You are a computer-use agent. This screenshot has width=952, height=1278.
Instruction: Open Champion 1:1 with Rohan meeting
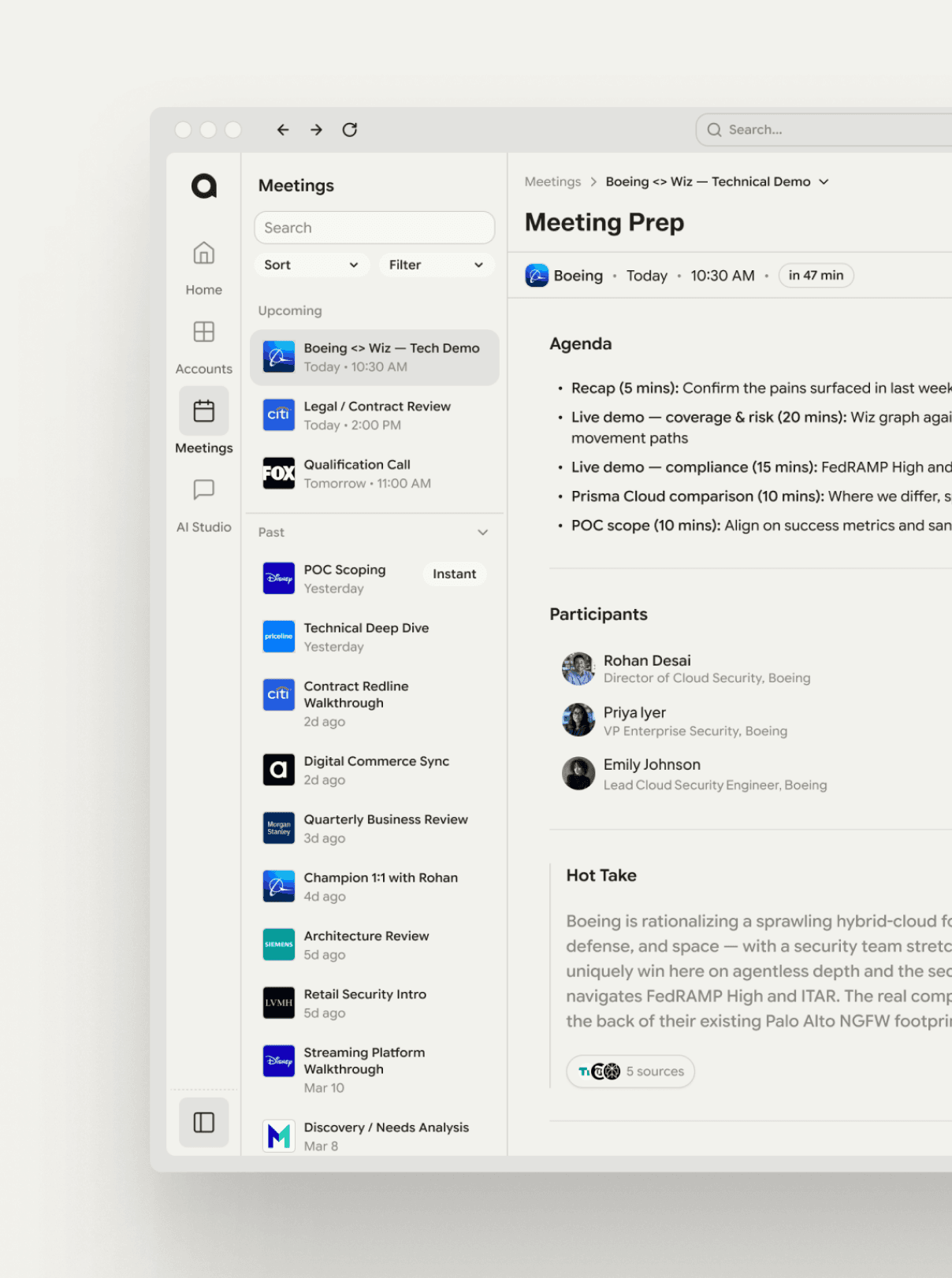[x=374, y=886]
